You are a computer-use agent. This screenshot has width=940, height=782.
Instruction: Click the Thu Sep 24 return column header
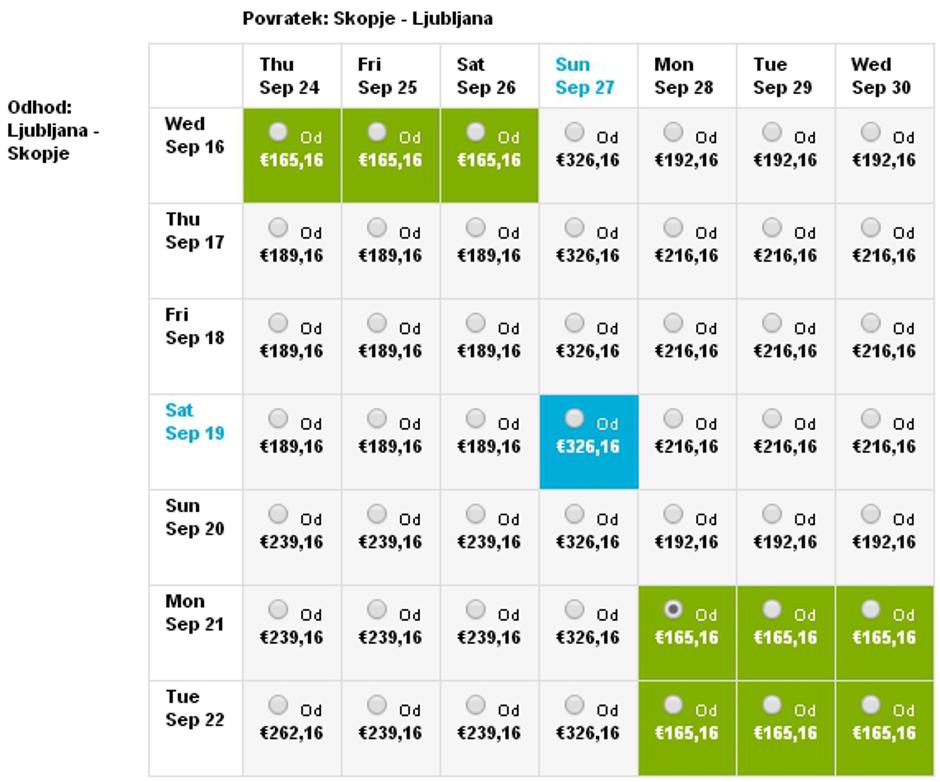click(289, 76)
